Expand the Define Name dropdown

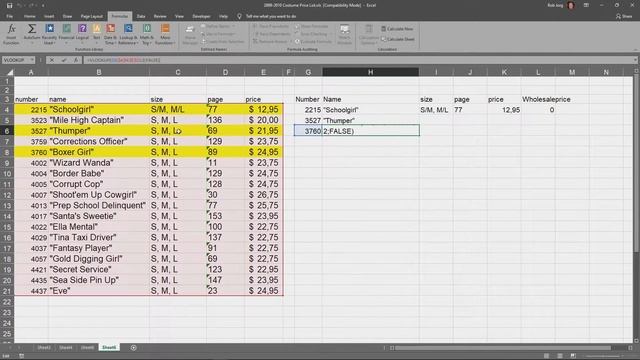[x=234, y=26]
